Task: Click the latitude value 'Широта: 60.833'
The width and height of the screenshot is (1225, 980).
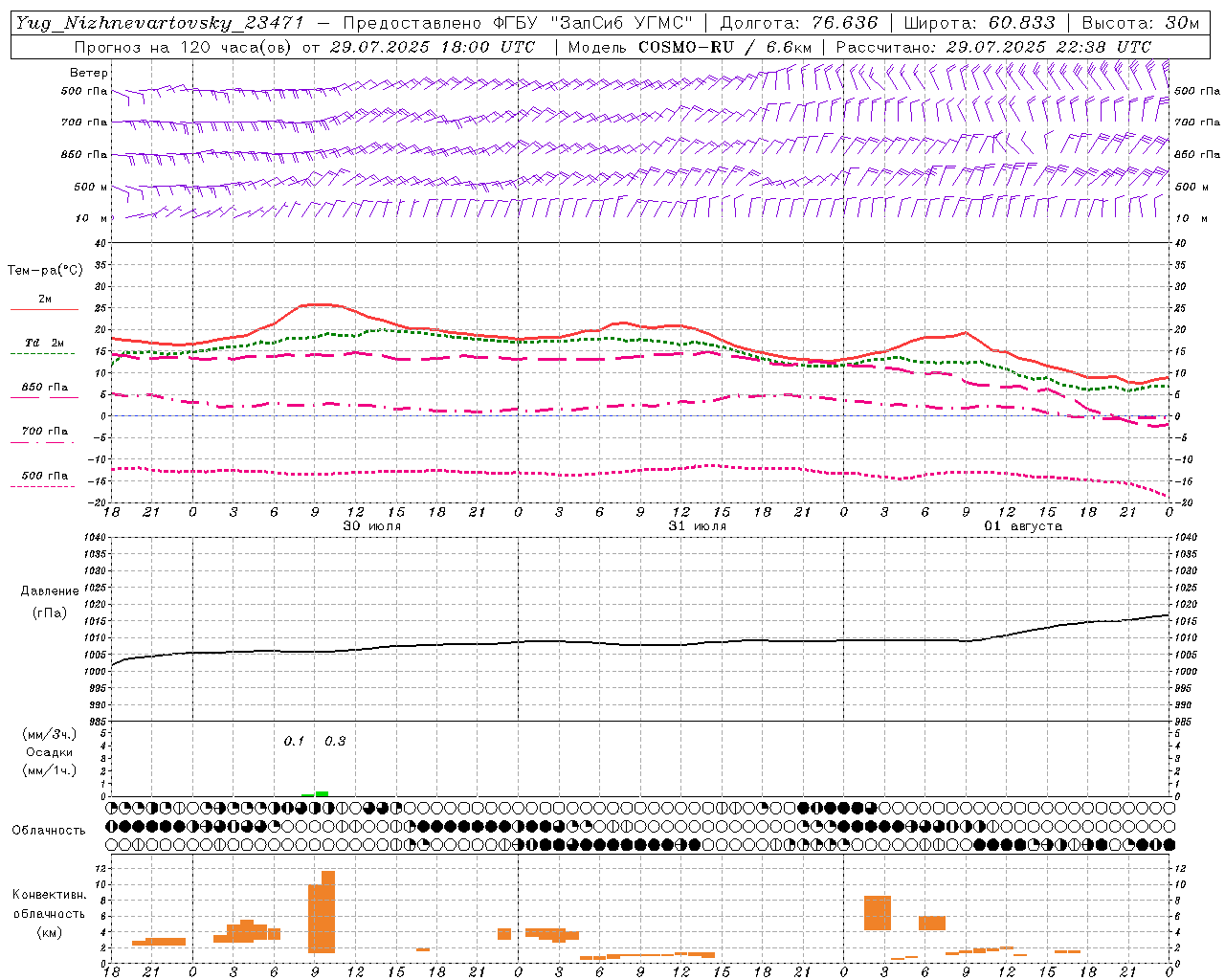Action: [x=980, y=23]
